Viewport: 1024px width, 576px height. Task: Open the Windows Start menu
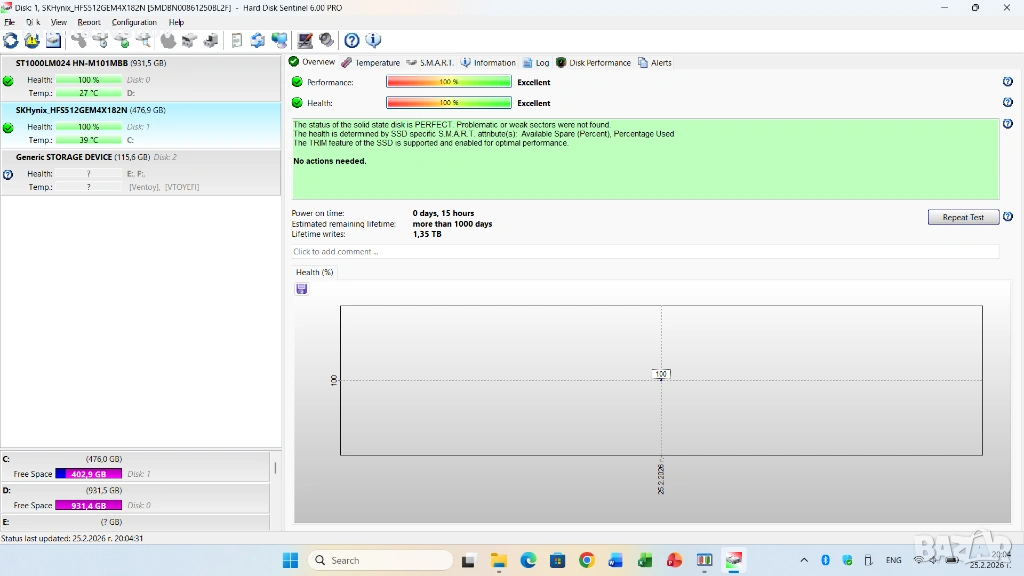coord(291,560)
